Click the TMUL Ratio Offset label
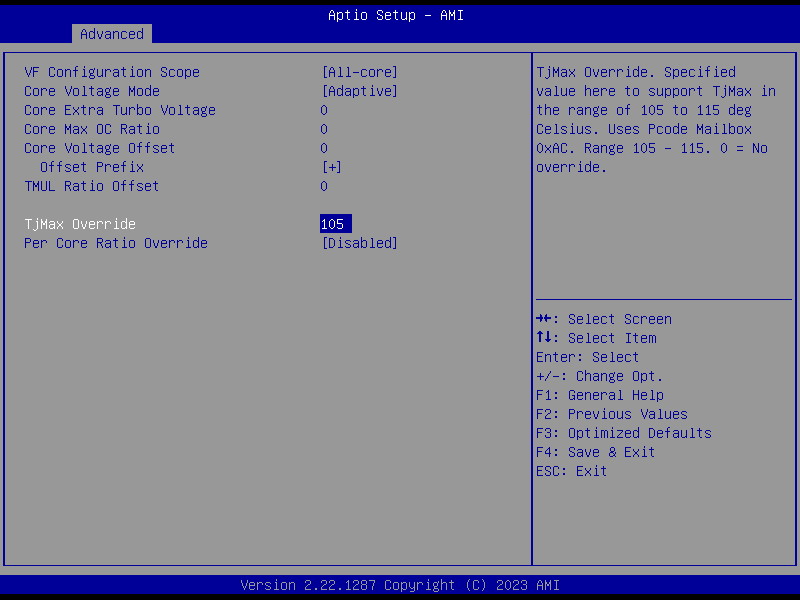The height and width of the screenshot is (600, 800). [92, 186]
